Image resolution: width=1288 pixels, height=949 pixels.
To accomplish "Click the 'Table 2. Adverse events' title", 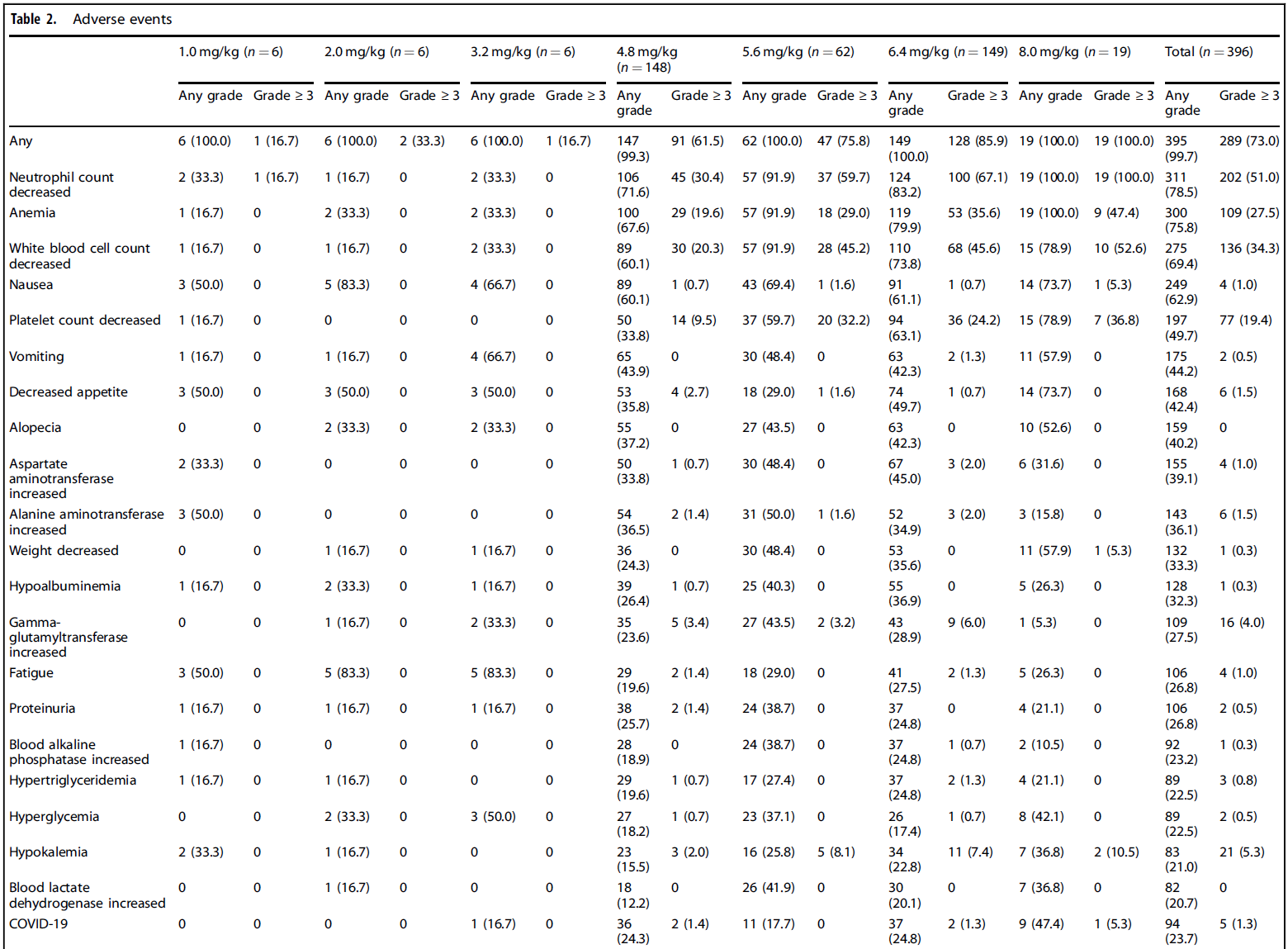I will pyautogui.click(x=91, y=19).
